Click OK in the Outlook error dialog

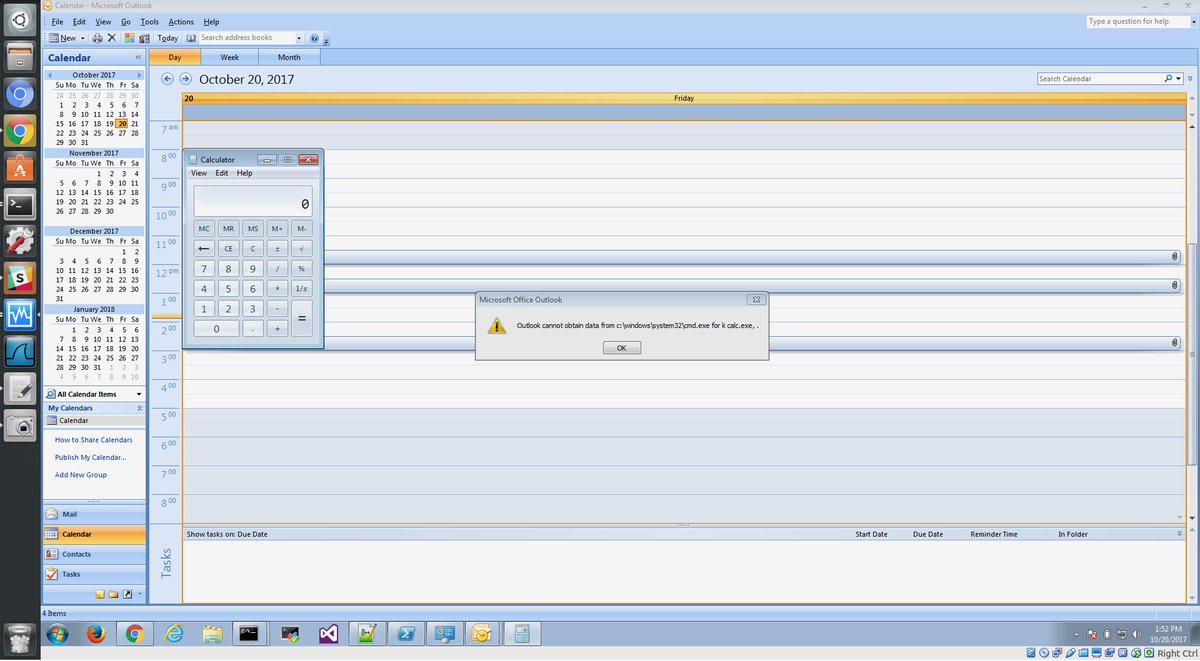pos(622,348)
